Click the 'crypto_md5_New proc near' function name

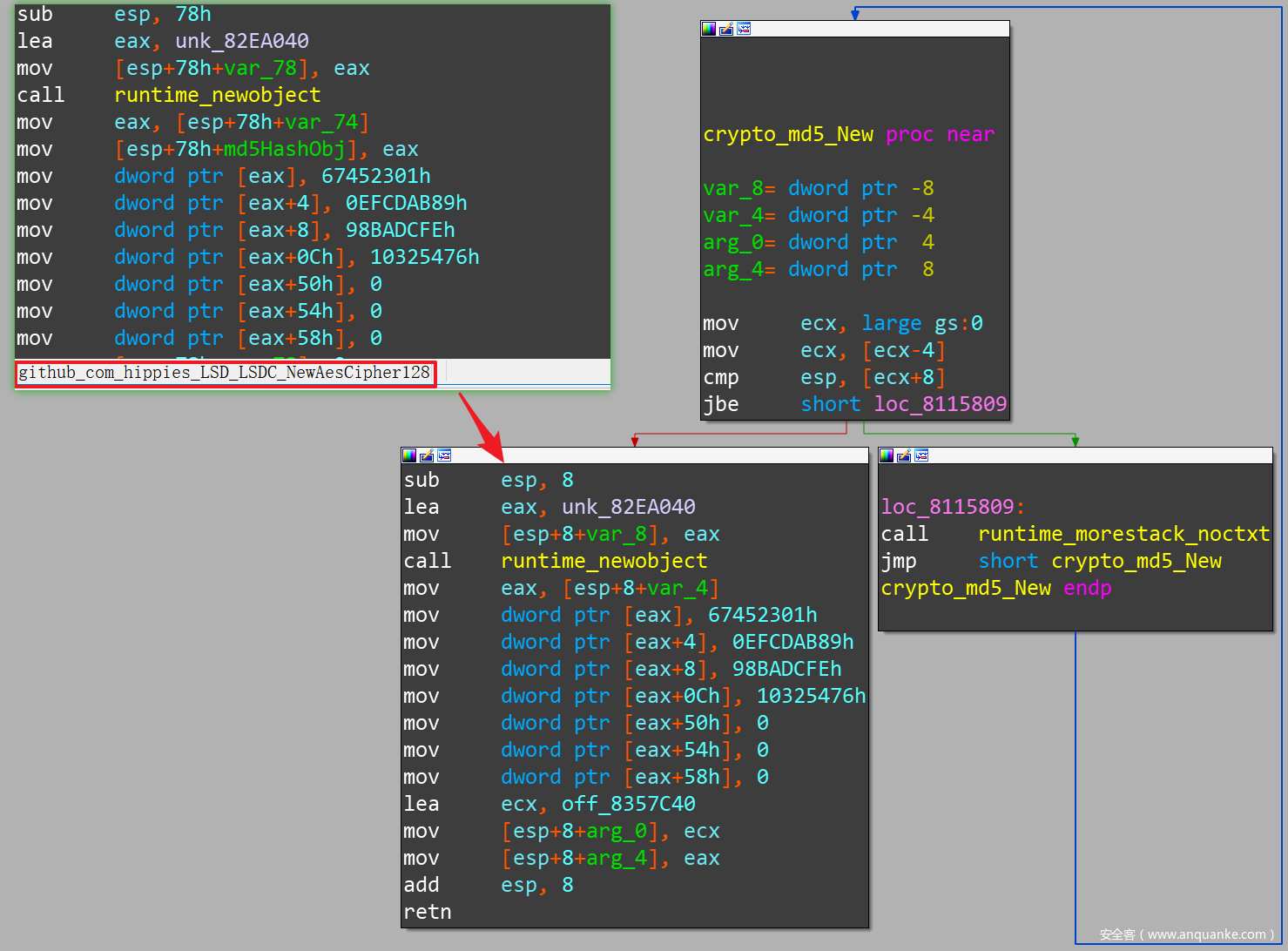pyautogui.click(x=787, y=134)
